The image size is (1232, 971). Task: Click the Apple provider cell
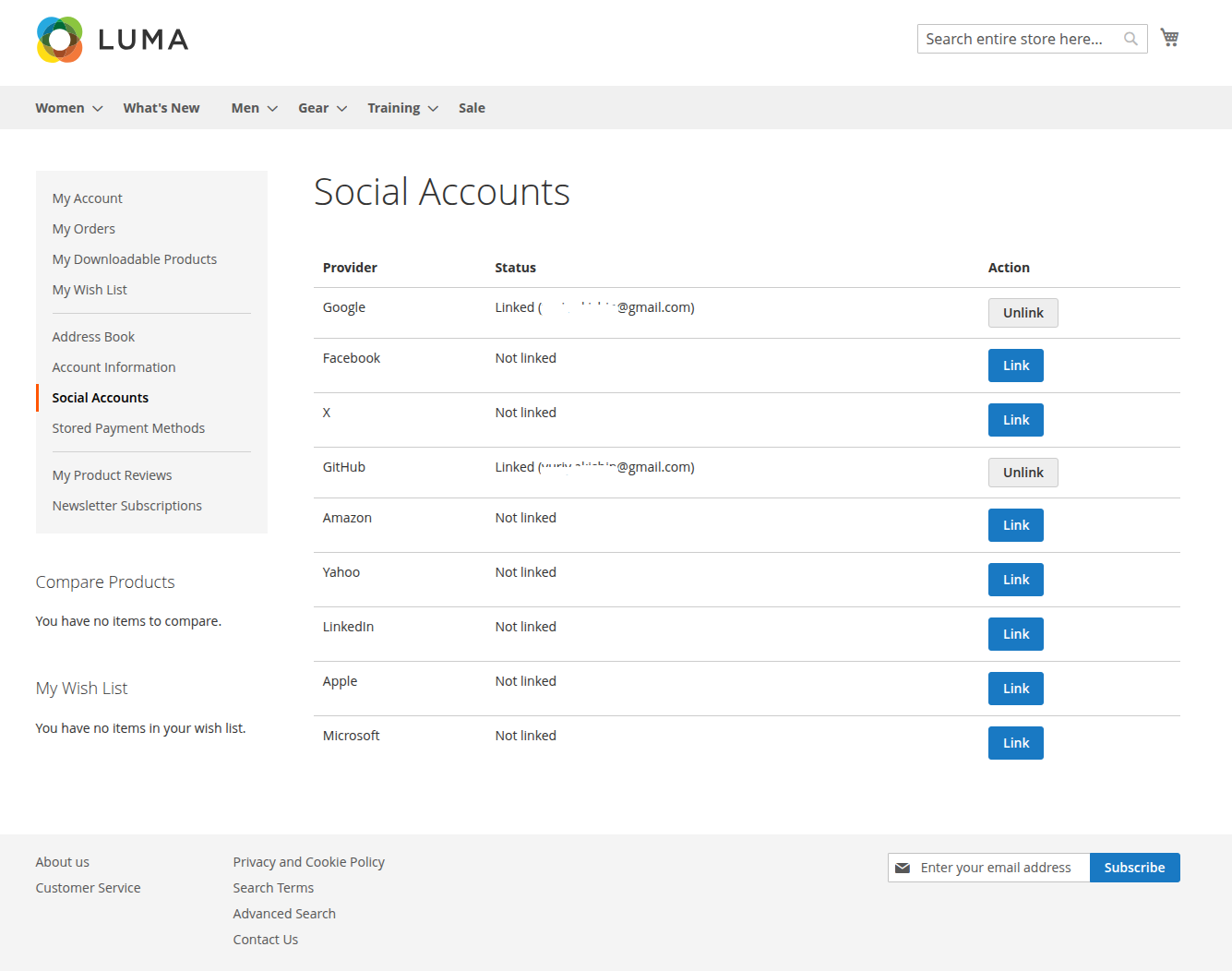(341, 681)
